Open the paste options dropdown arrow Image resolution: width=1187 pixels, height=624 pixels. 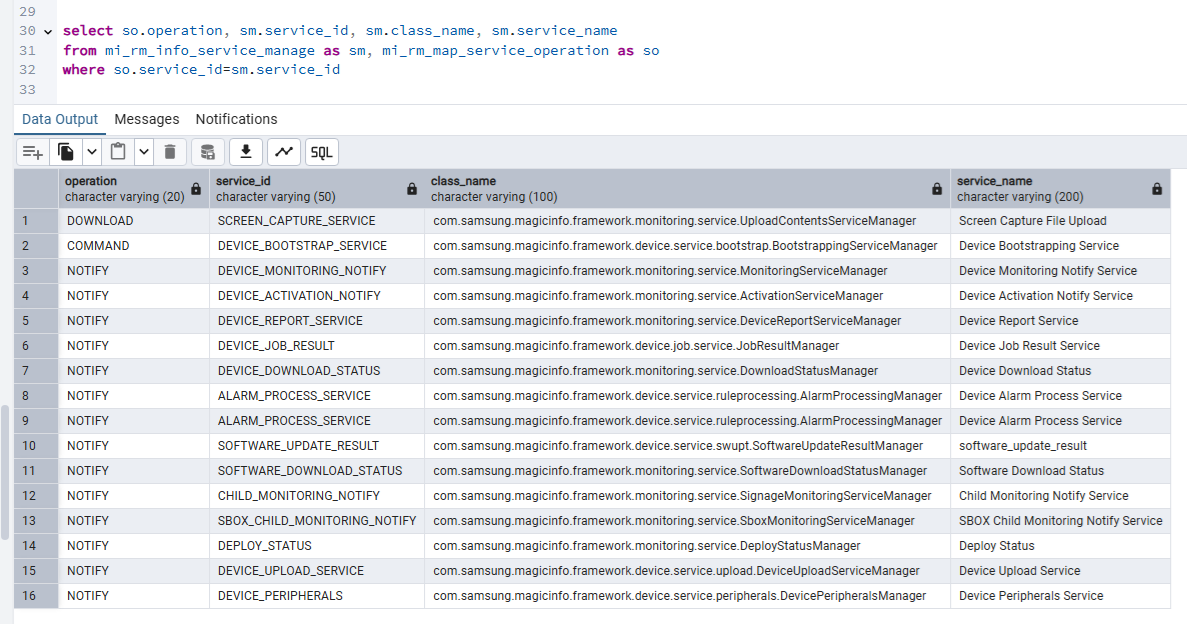143,152
